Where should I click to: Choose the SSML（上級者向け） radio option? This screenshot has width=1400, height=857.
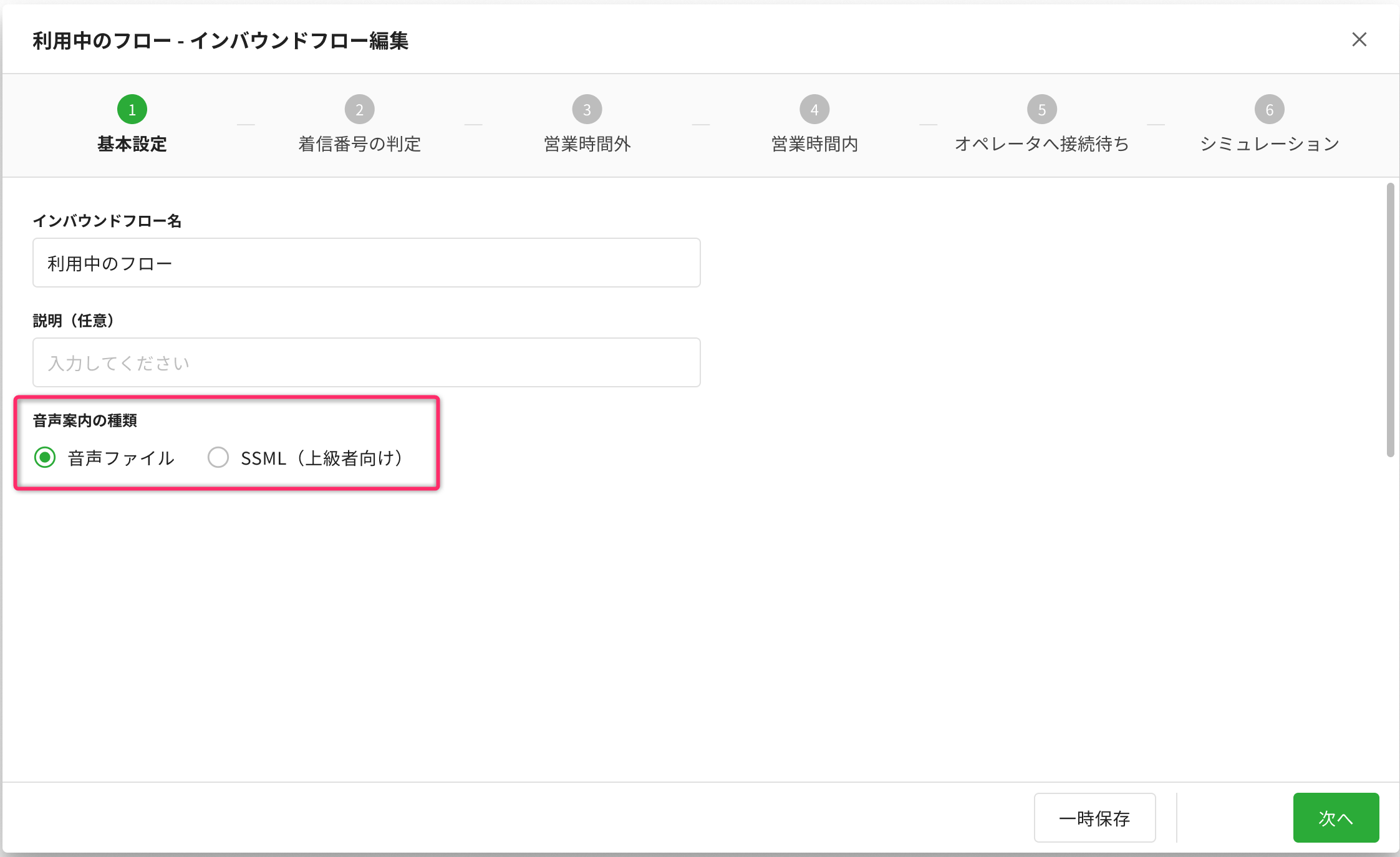[218, 457]
